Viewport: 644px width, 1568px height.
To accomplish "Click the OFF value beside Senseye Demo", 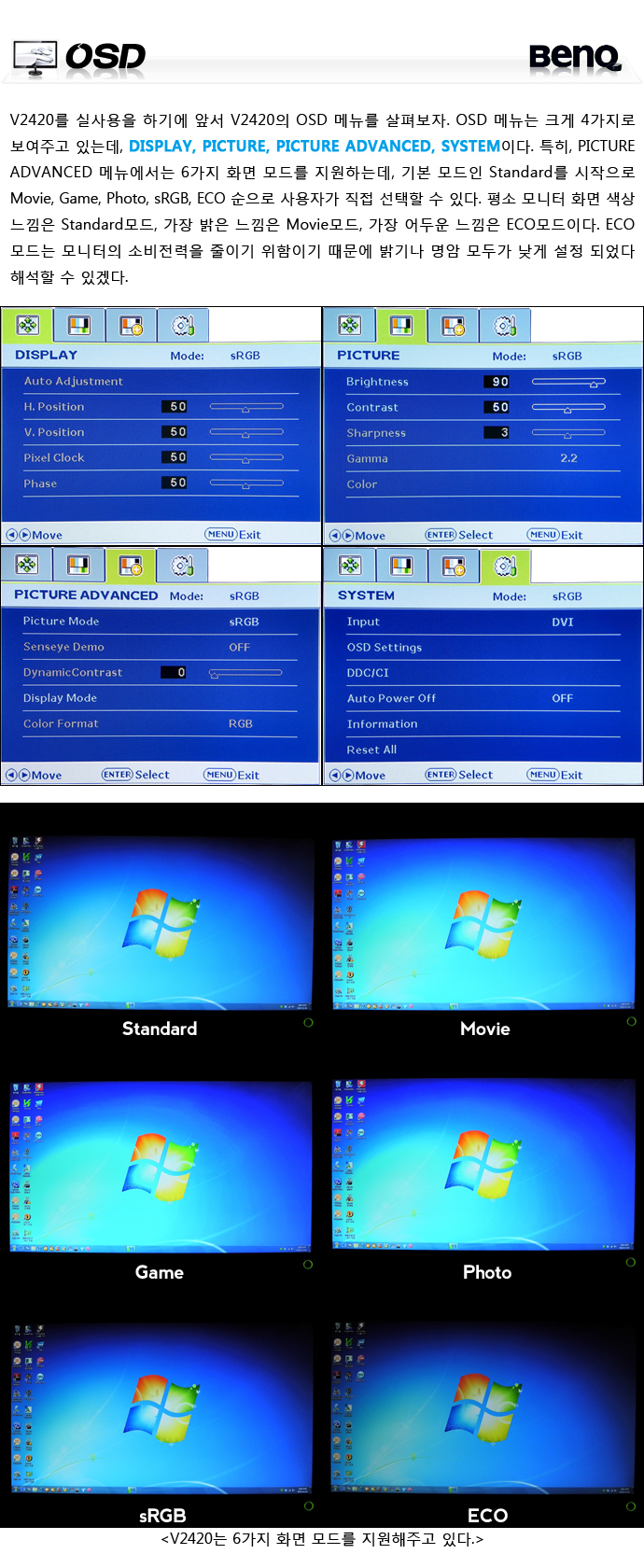I will pos(240,647).
